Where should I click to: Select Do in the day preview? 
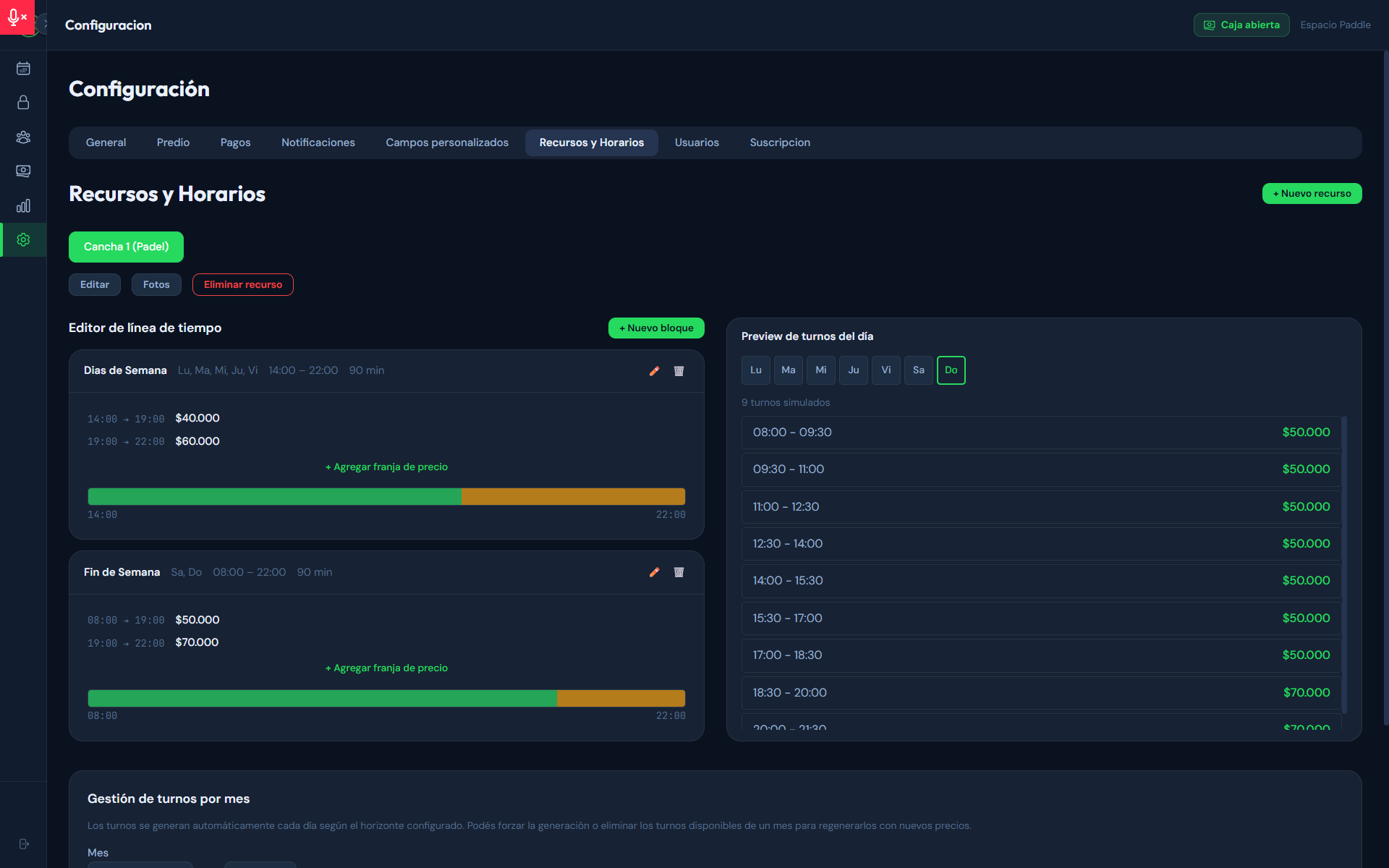click(951, 370)
